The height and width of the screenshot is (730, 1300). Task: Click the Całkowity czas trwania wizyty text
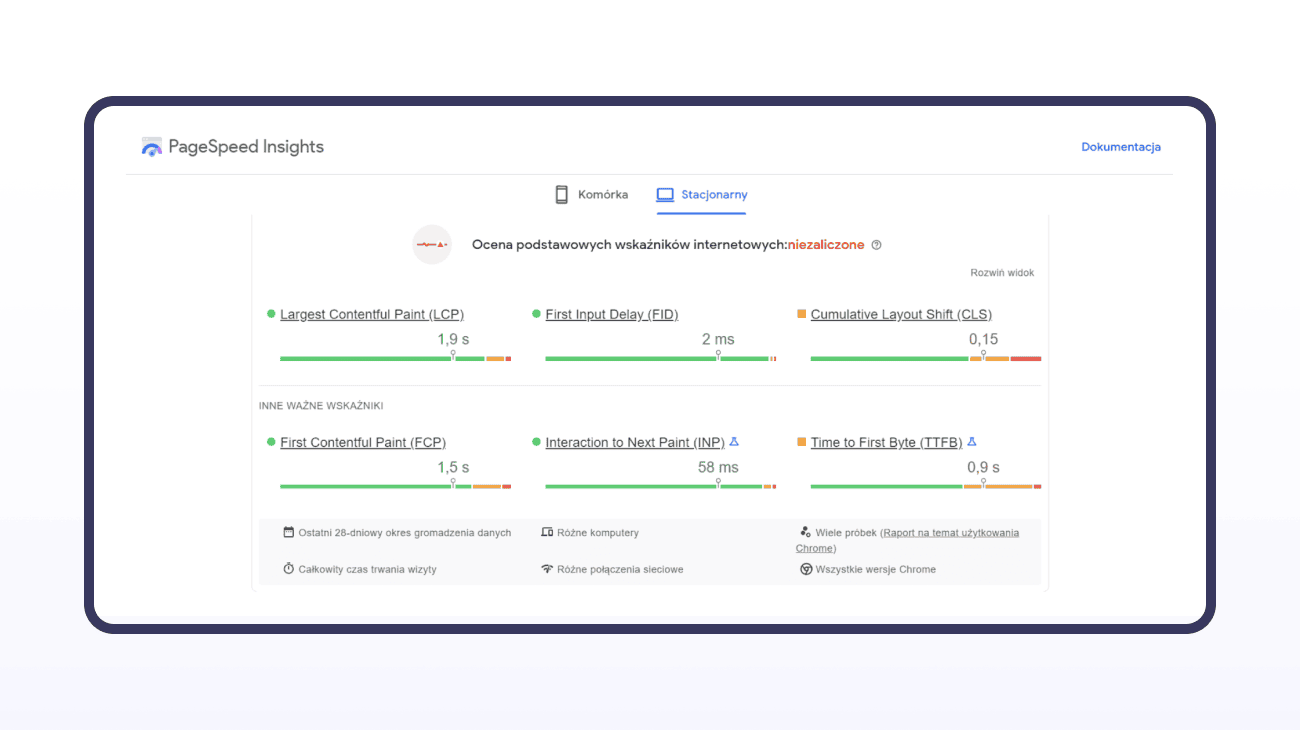pyautogui.click(x=367, y=569)
